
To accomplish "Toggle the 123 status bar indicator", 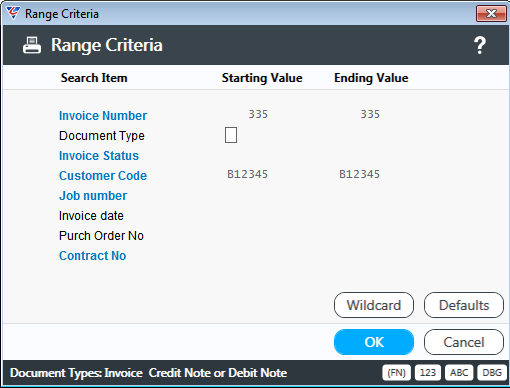I will click(x=428, y=372).
